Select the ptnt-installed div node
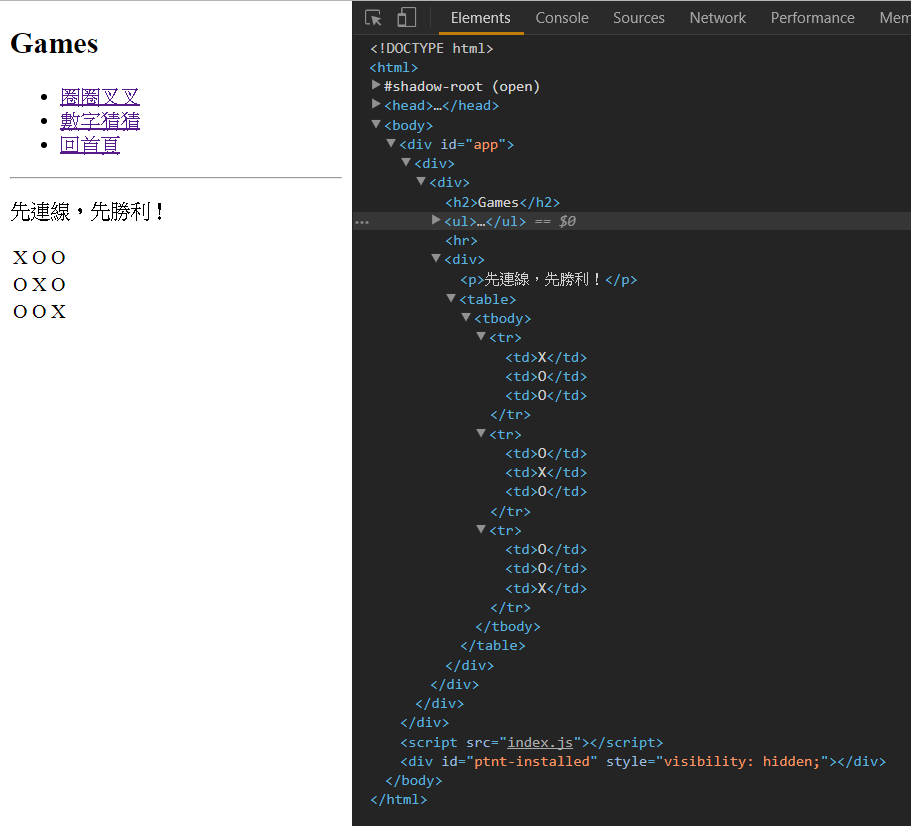The width and height of the screenshot is (911, 826). [x=643, y=762]
